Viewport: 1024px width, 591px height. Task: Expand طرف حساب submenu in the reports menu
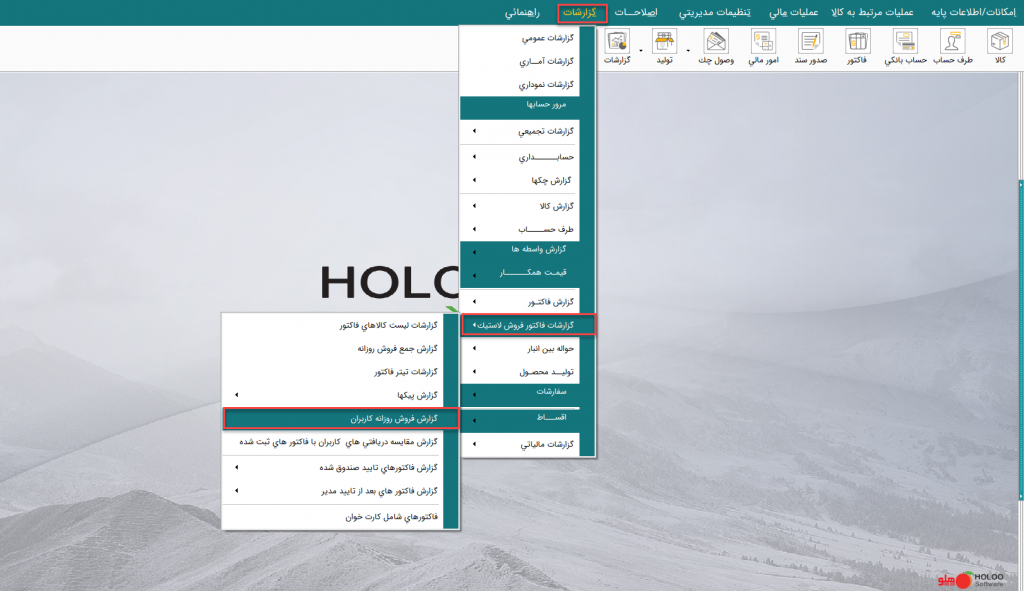[519, 229]
